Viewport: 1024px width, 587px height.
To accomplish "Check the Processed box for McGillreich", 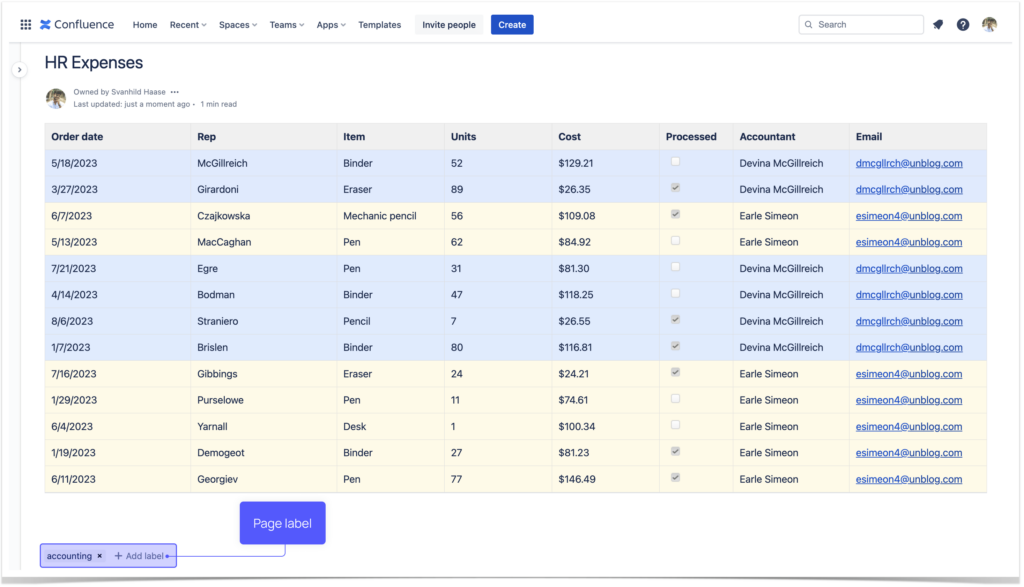I will point(674,162).
